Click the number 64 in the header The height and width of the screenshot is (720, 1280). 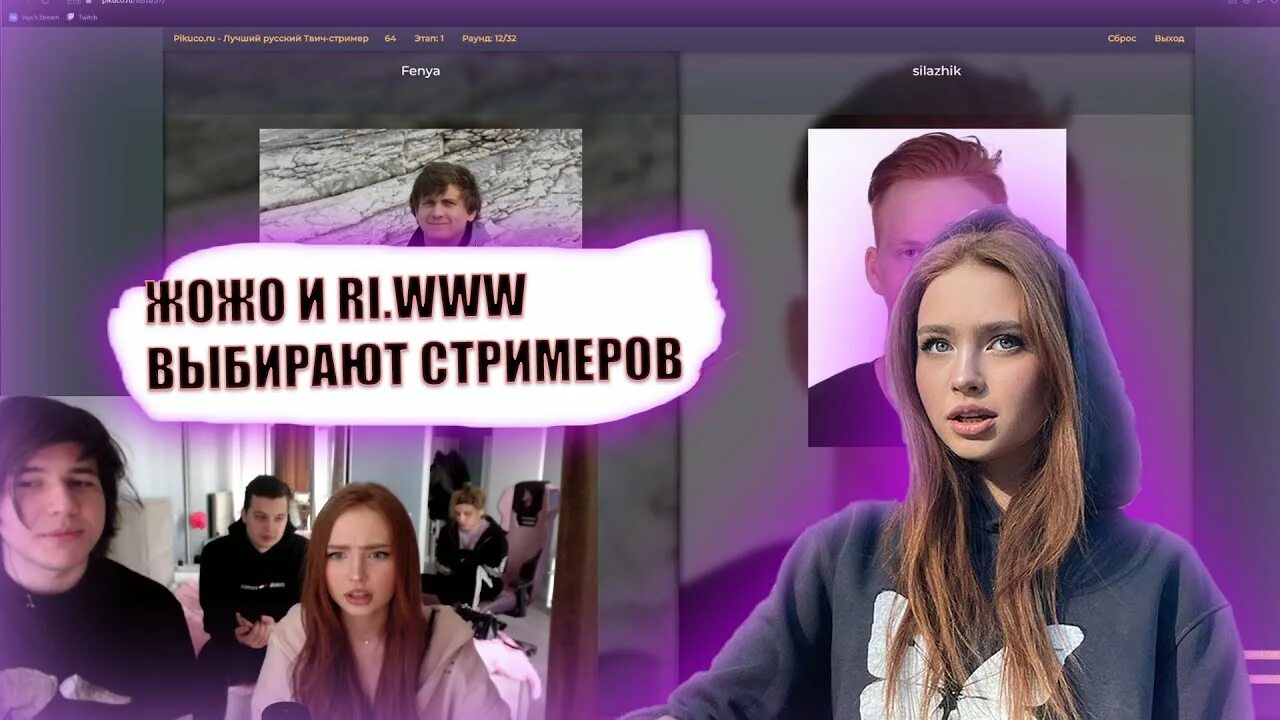[x=390, y=39]
